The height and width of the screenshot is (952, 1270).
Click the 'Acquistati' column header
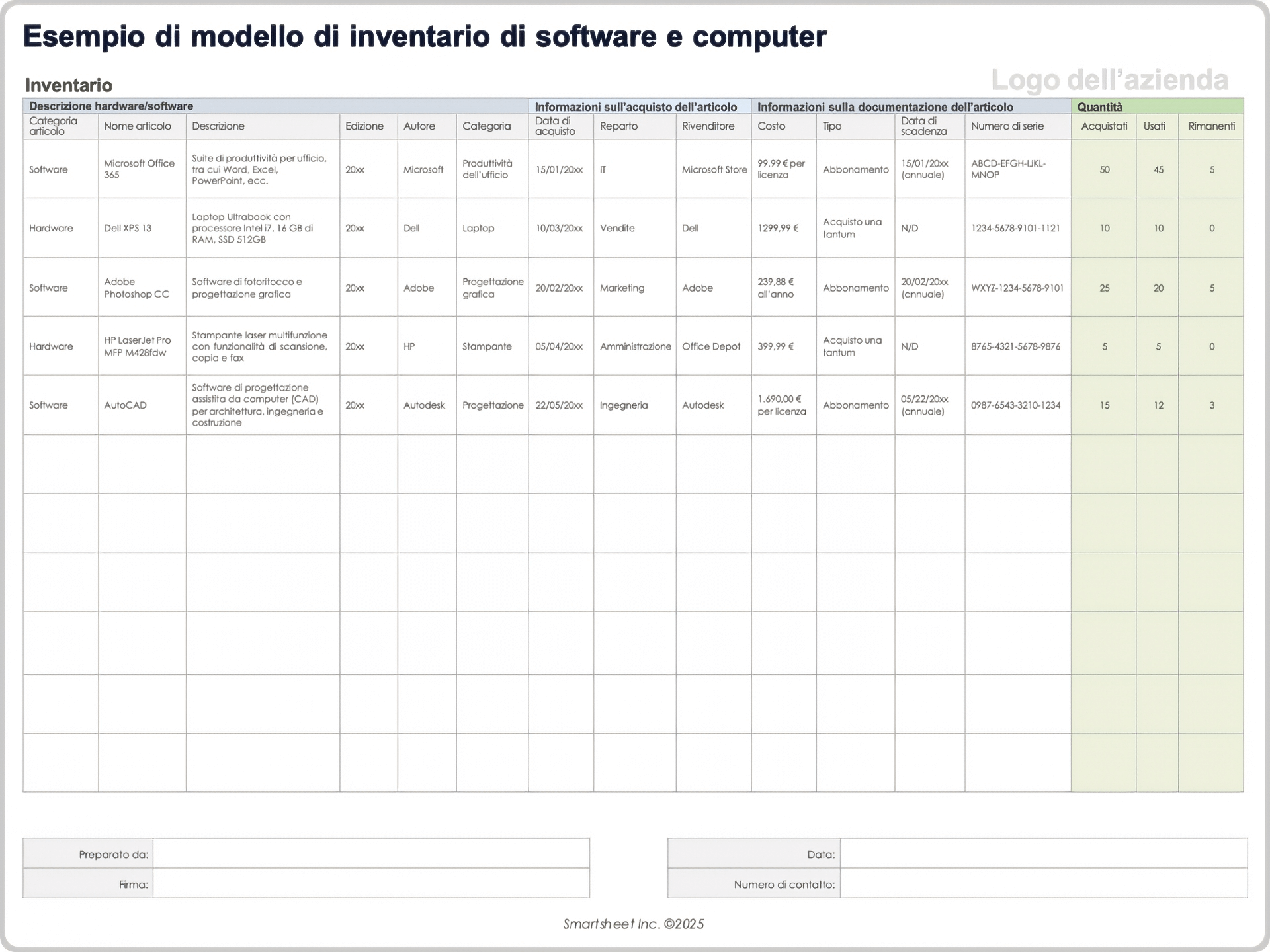(1103, 126)
